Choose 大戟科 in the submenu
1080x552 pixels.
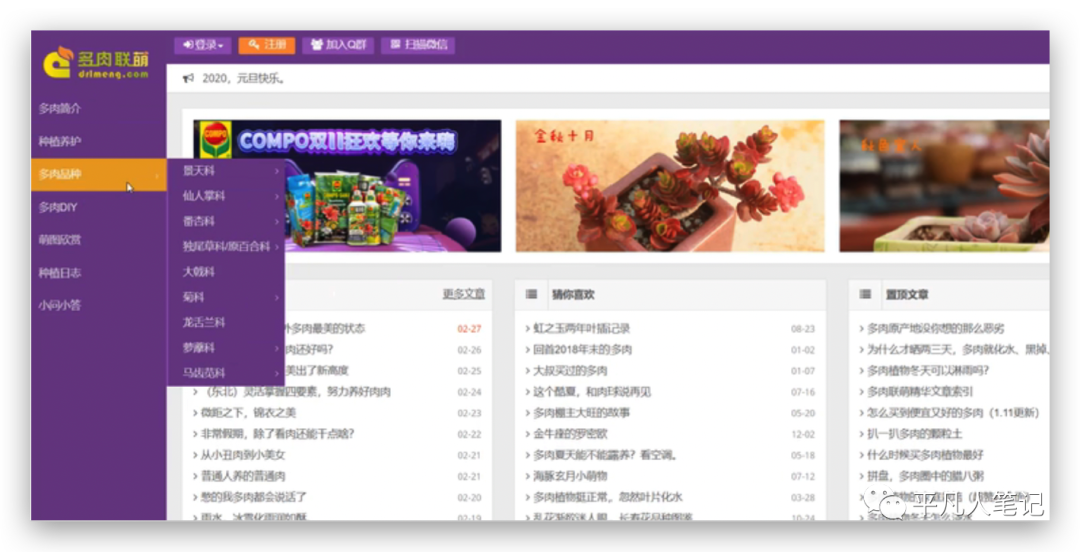click(x=226, y=272)
